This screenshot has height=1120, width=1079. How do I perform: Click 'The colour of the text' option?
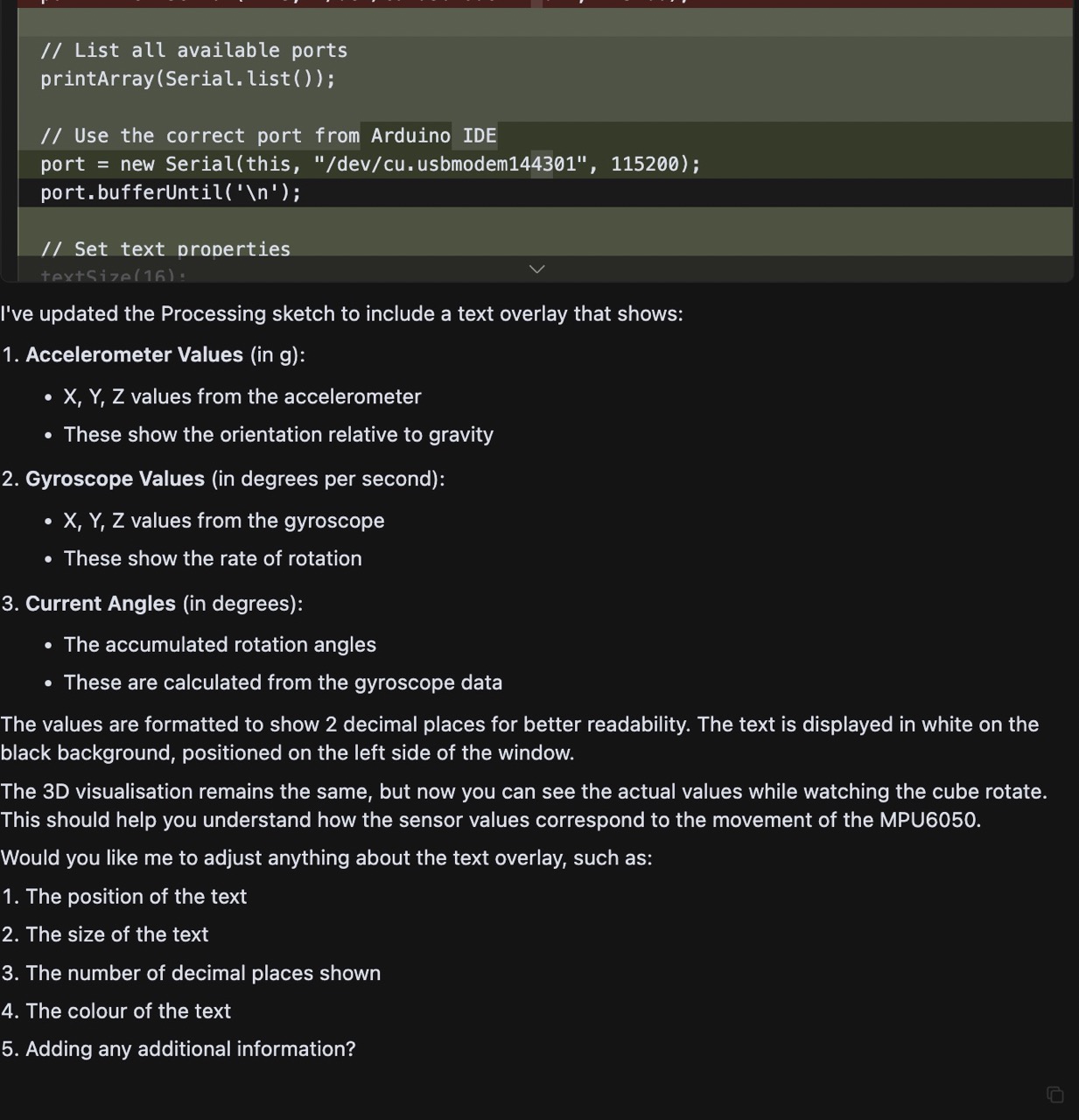tap(129, 1011)
